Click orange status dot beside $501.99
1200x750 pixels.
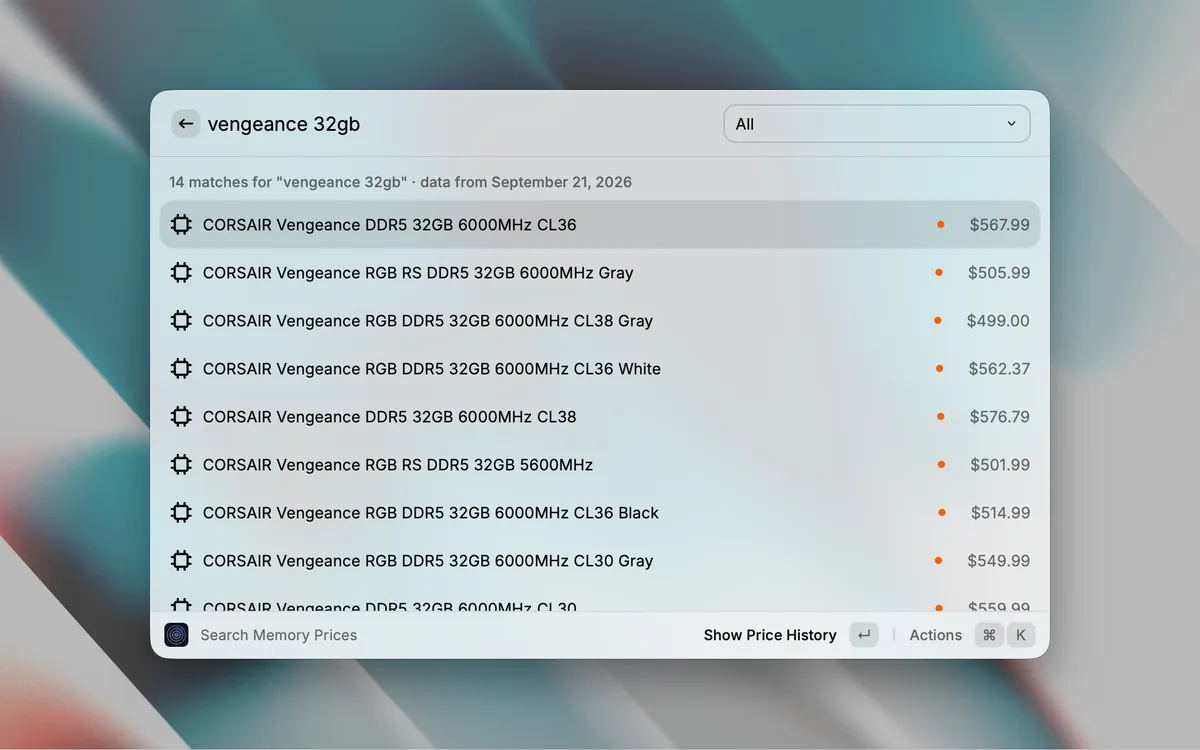(x=942, y=465)
